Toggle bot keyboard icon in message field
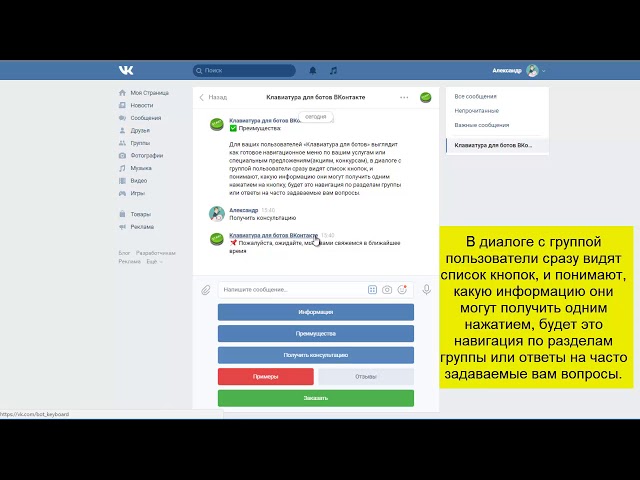Viewport: 640px width, 480px height. point(372,290)
